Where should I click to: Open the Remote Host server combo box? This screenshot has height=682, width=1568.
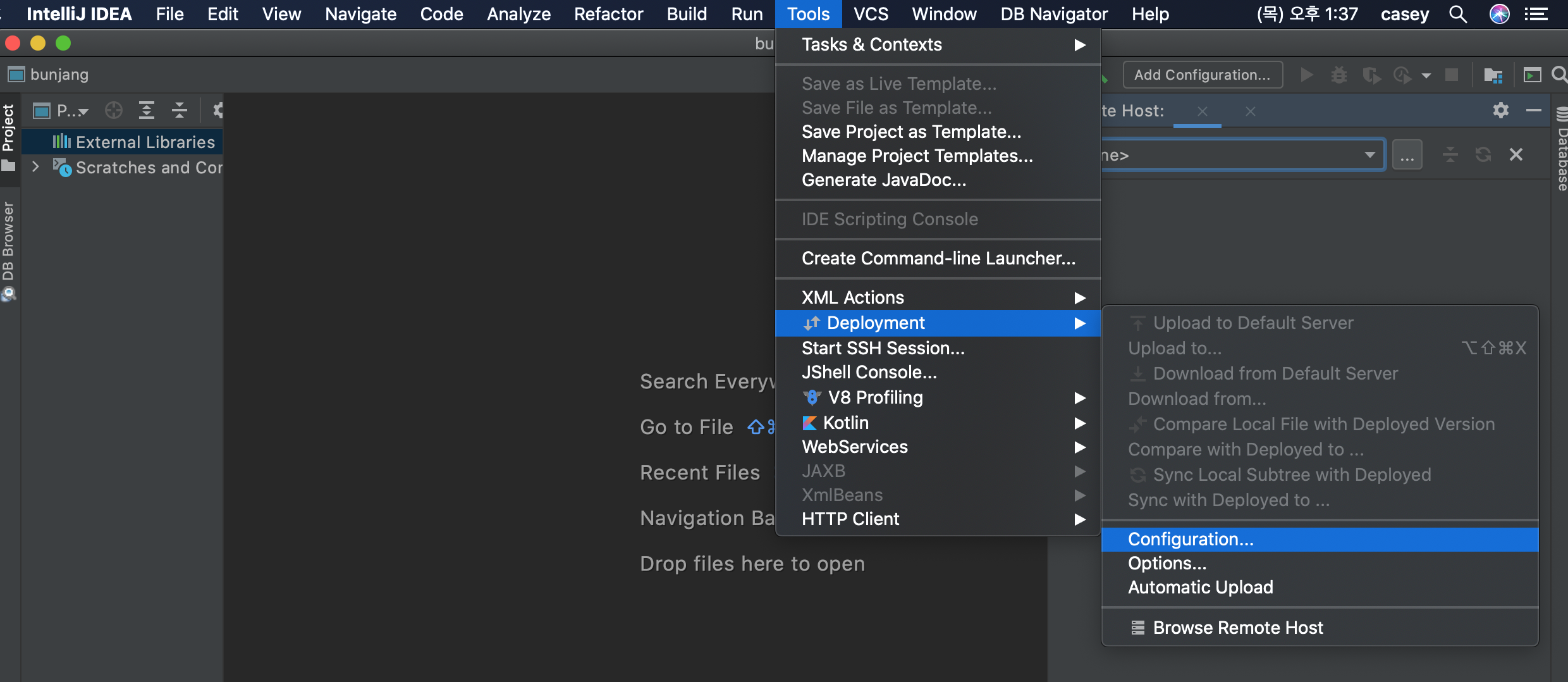[x=1242, y=155]
